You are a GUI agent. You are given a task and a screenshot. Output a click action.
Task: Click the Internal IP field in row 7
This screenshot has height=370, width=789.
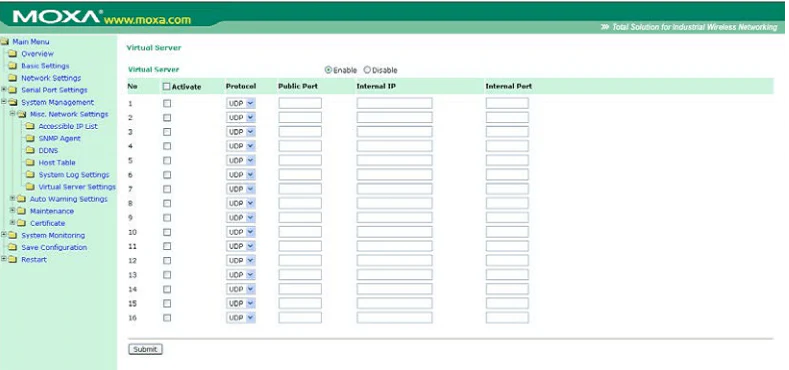click(x=394, y=189)
